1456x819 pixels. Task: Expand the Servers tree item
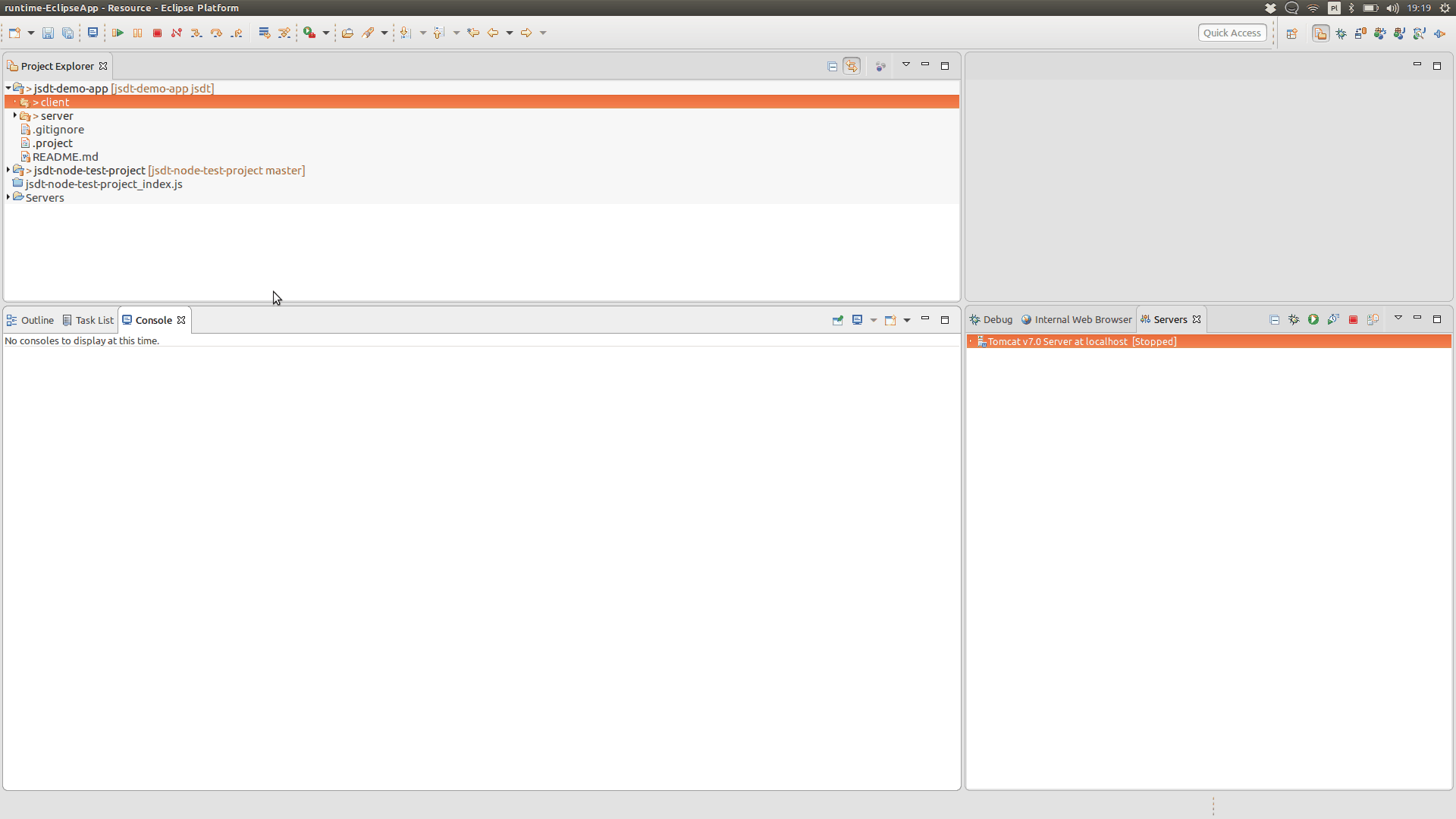pos(8,196)
